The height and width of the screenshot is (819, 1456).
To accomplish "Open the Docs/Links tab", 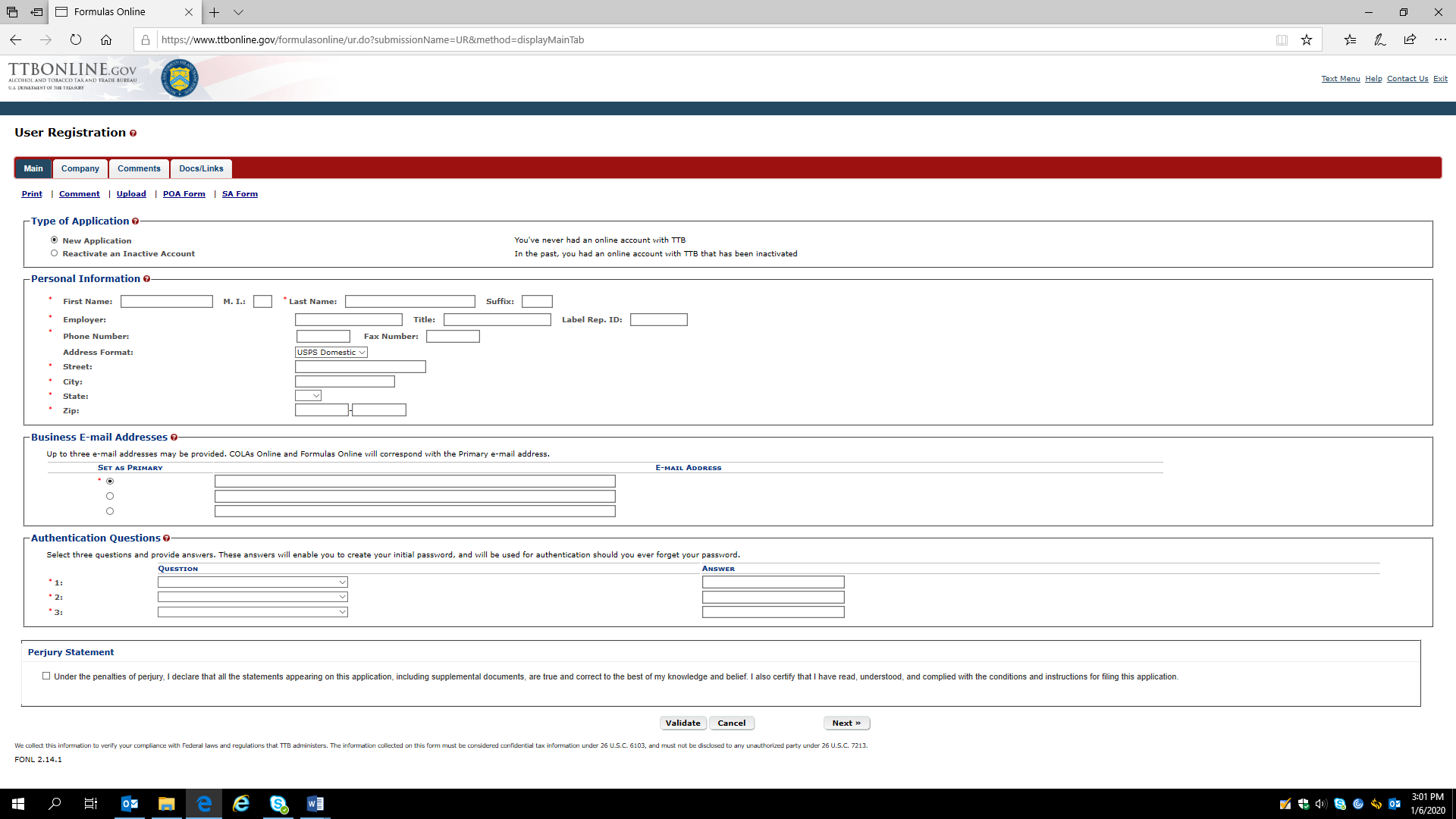I will point(201,168).
